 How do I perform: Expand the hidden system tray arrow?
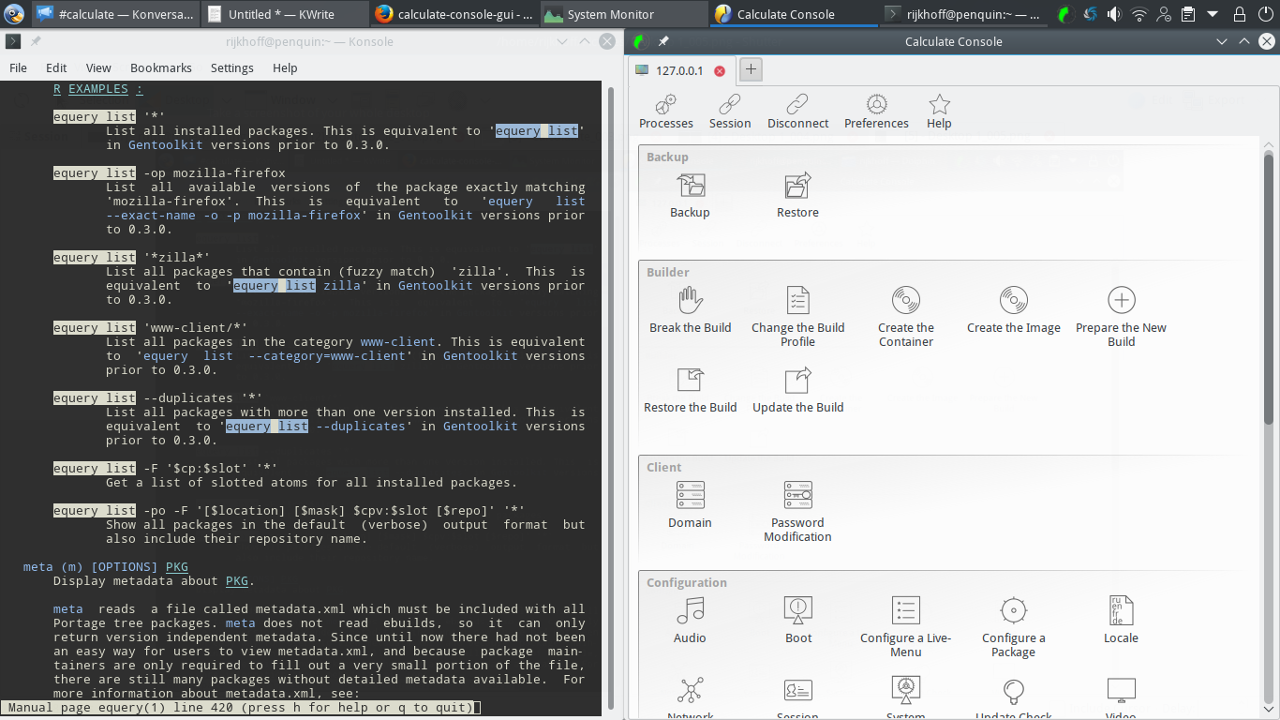[1212, 14]
